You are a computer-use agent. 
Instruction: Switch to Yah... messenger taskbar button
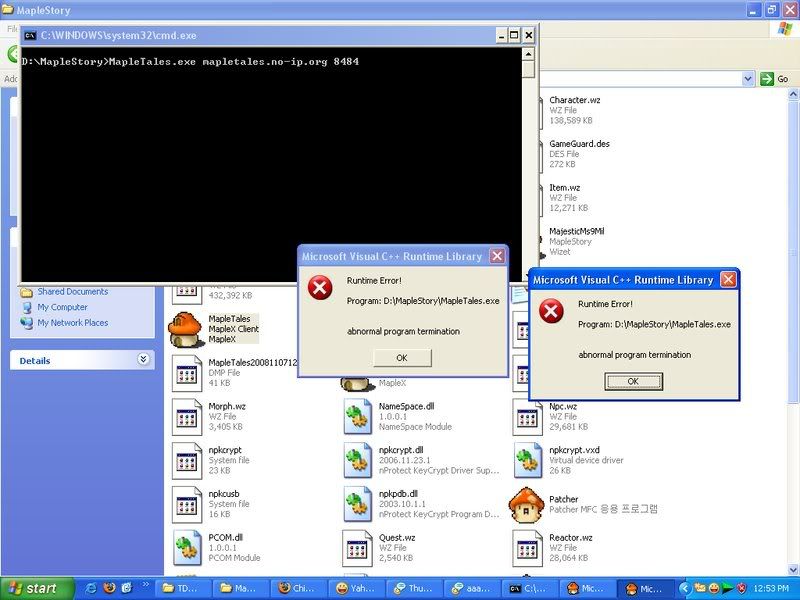(357, 589)
